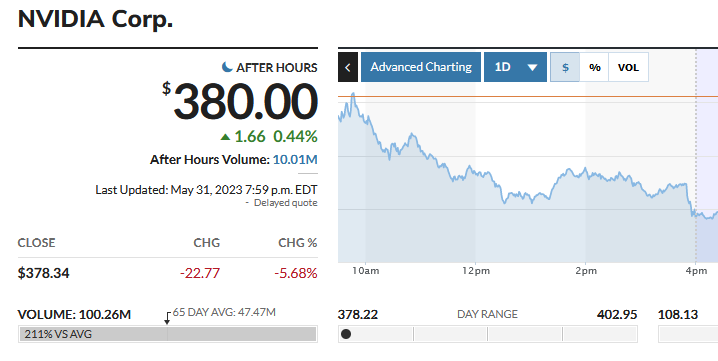This screenshot has width=718, height=361.
Task: Click the NVIDIA Corp. heading
Action: tap(95, 20)
